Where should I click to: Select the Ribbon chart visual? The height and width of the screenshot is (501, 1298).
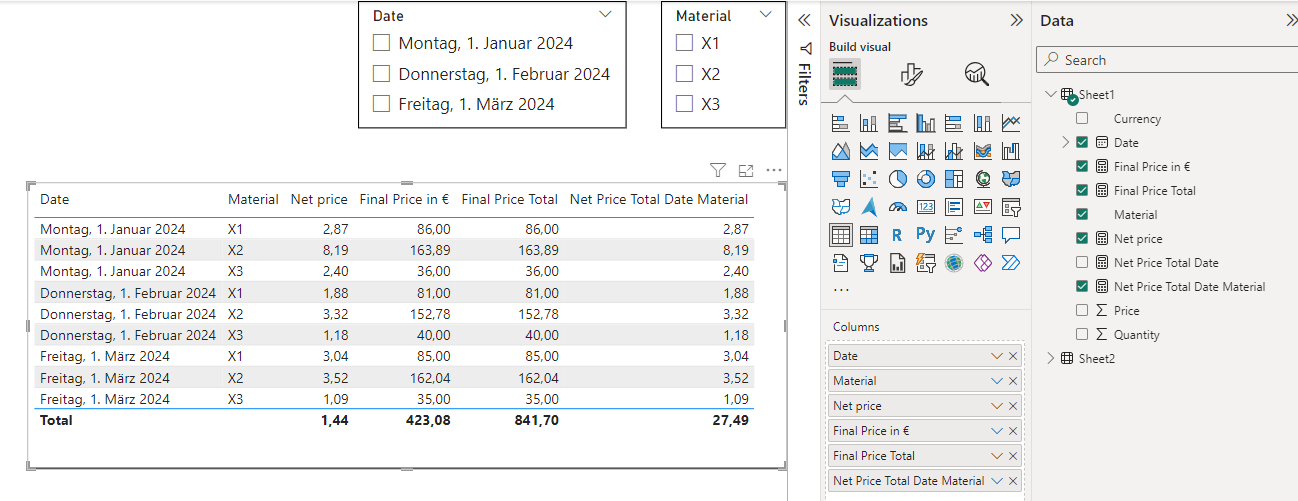983,152
